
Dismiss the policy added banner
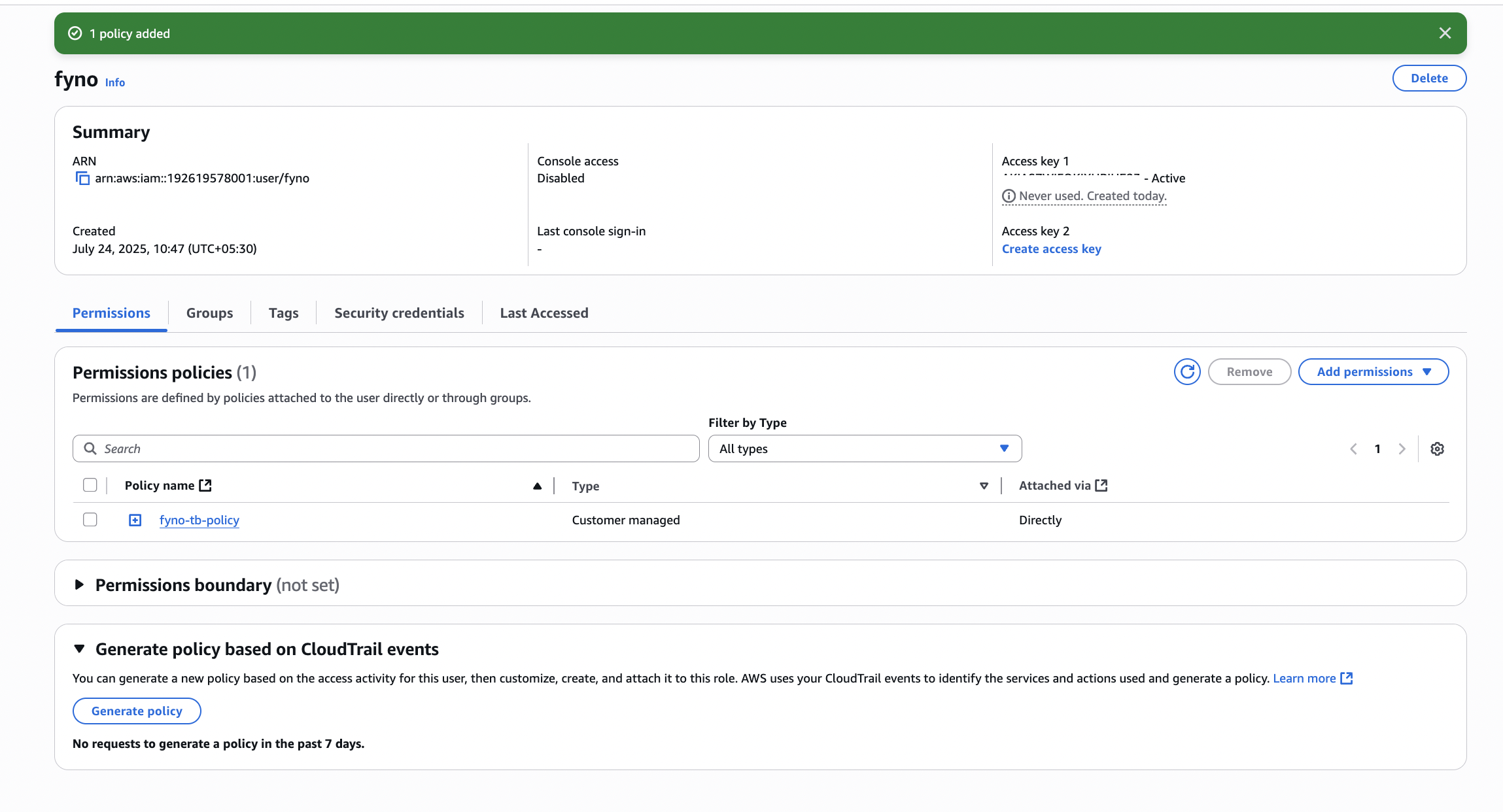tap(1445, 33)
